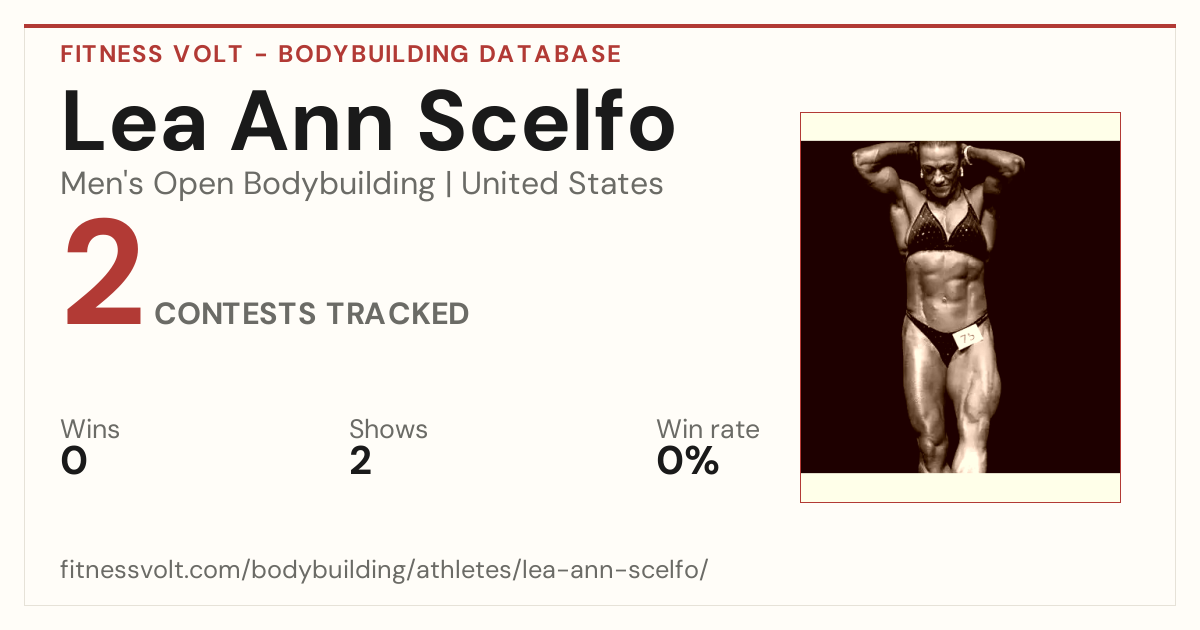Select the Shows value of 2

[x=361, y=461]
